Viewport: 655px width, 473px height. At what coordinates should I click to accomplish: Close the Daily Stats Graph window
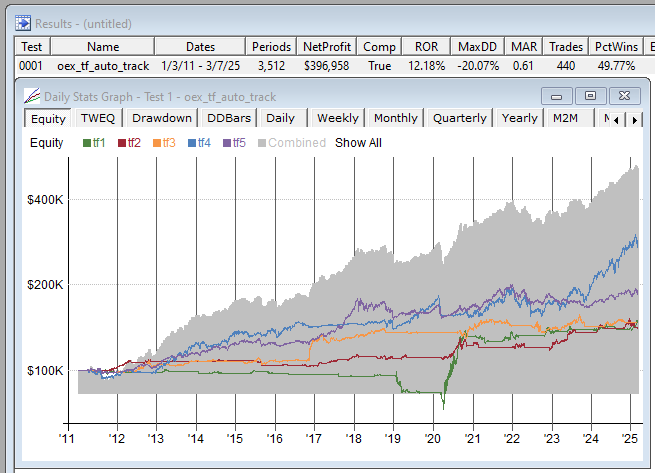(624, 96)
